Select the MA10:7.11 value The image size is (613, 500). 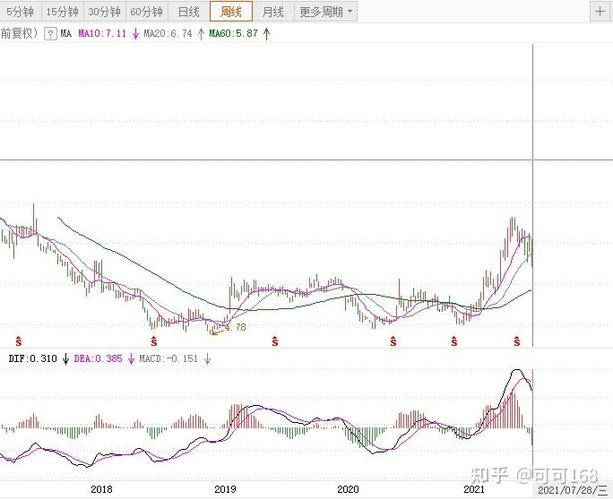[102, 34]
